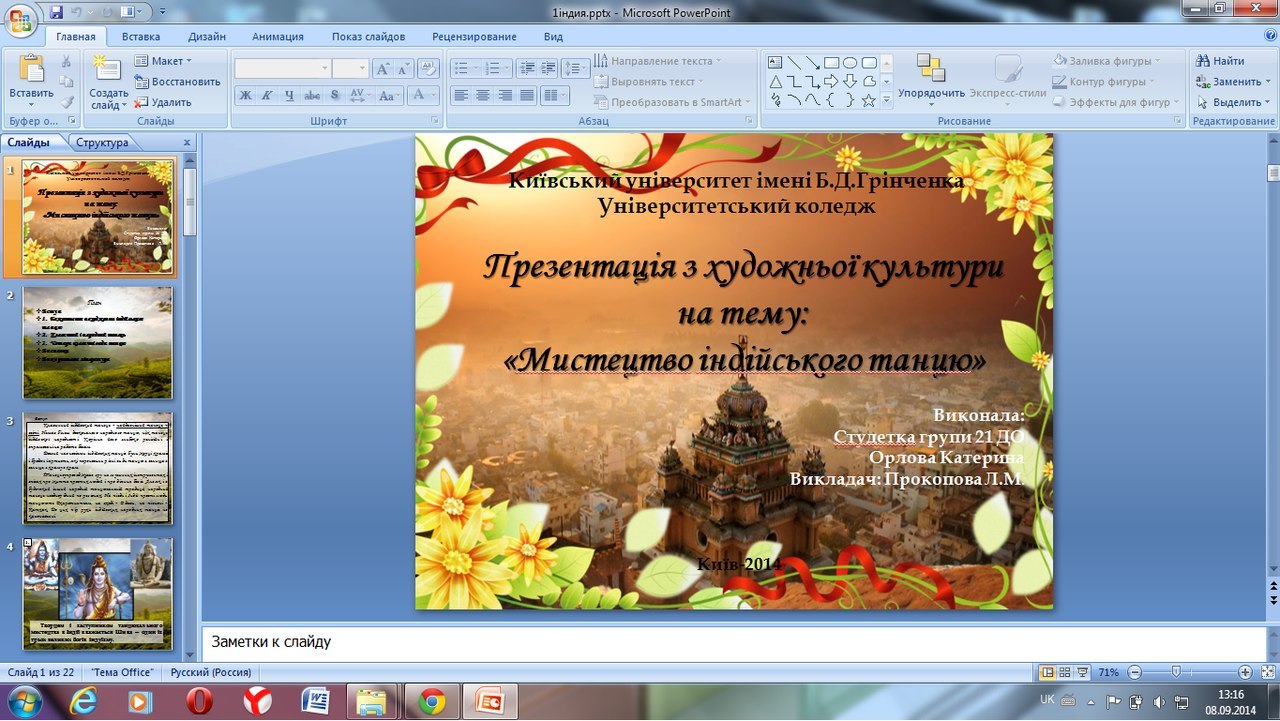Toggle Bold (Ж) formatting
Viewport: 1280px width, 721px height.
pos(245,96)
